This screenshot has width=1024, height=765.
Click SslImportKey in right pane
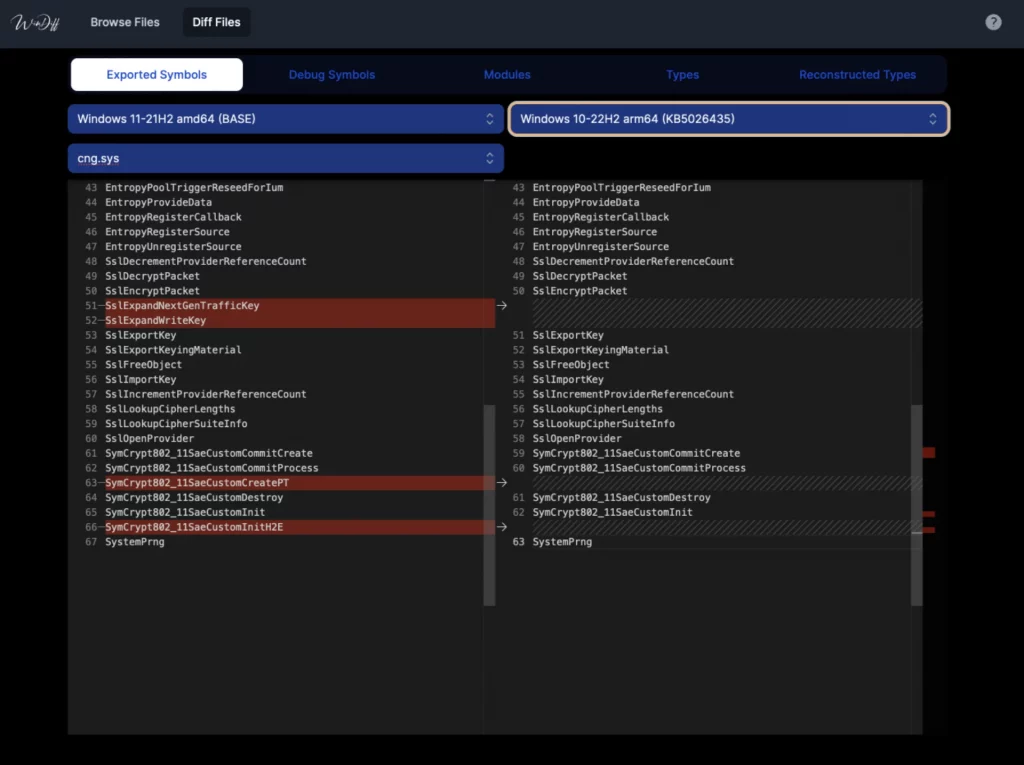568,380
